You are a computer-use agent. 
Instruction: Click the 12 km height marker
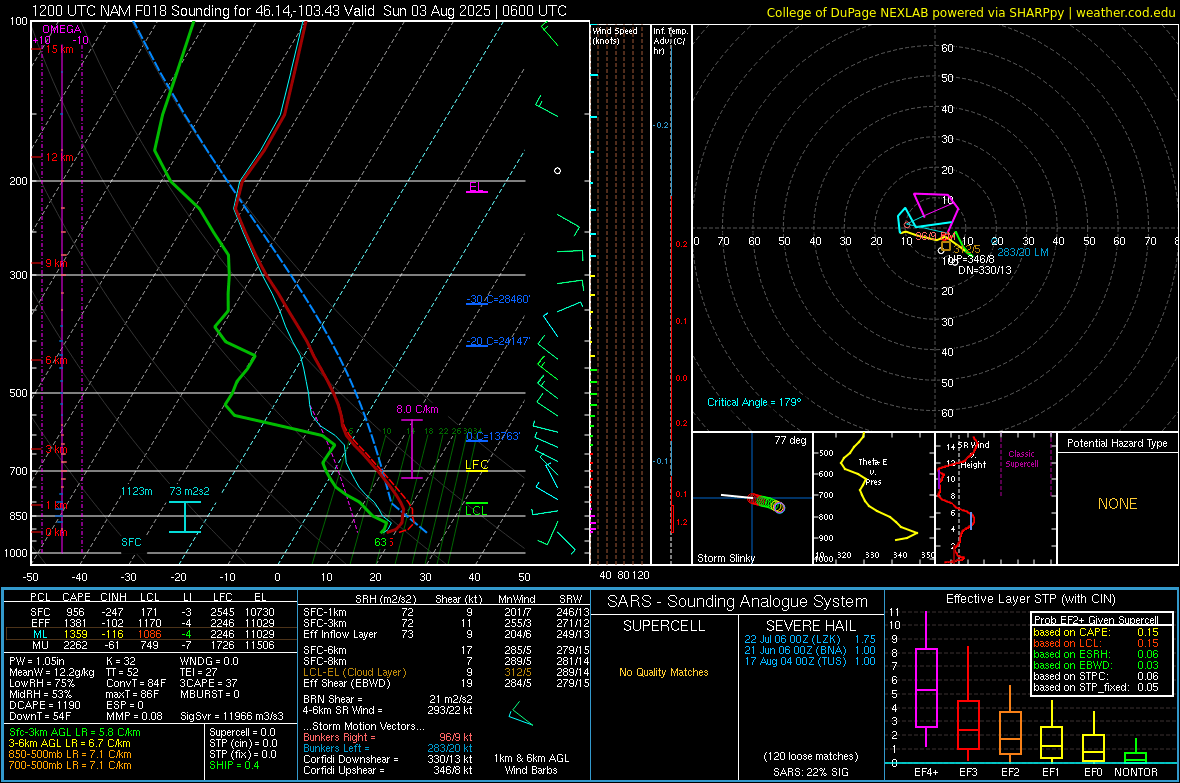60,157
